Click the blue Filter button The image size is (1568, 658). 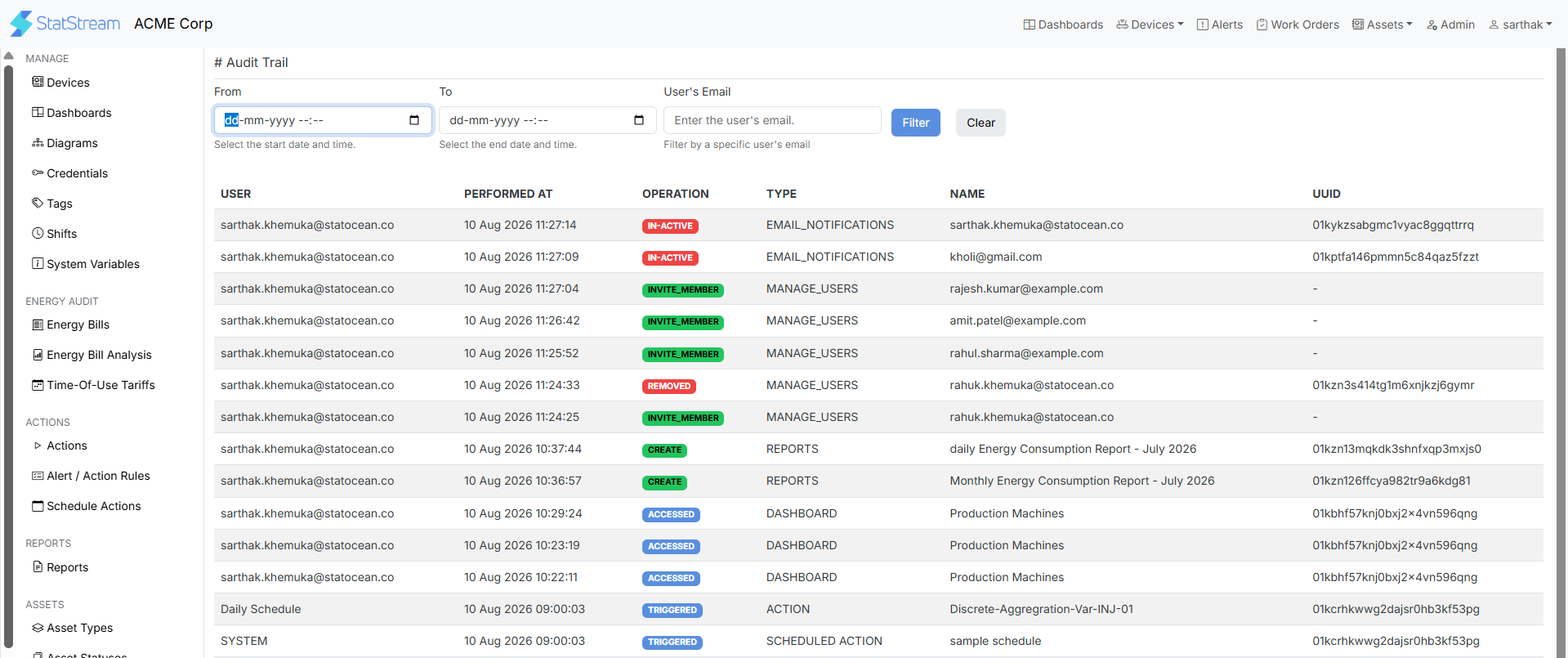[916, 123]
